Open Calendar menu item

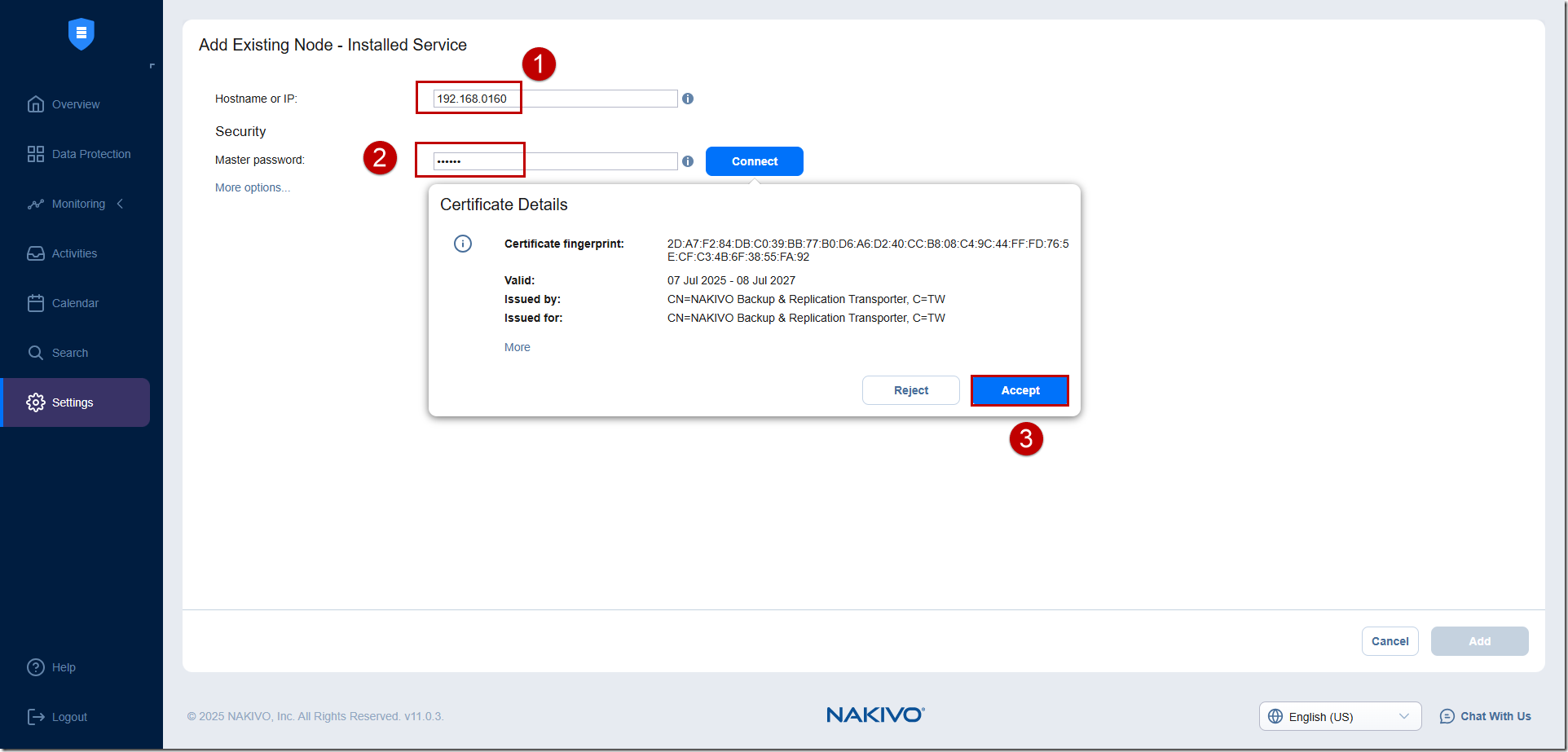pos(75,303)
